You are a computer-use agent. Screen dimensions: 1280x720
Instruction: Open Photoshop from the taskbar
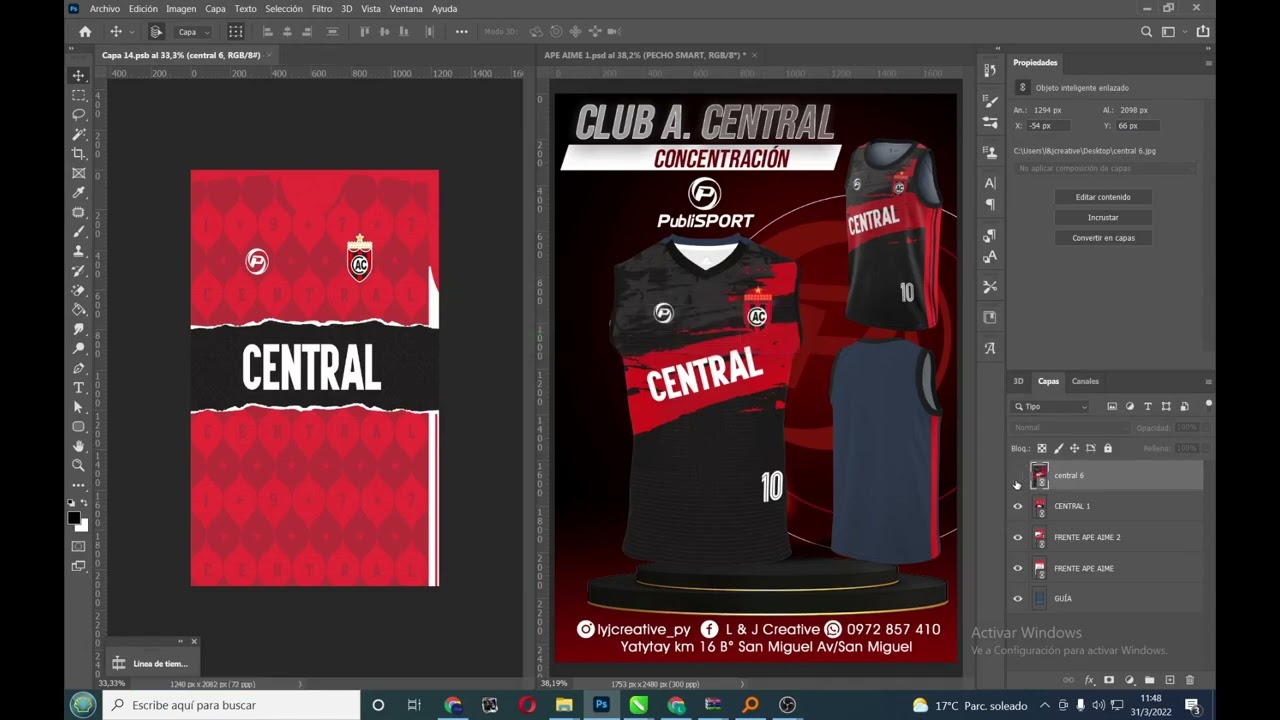[601, 705]
